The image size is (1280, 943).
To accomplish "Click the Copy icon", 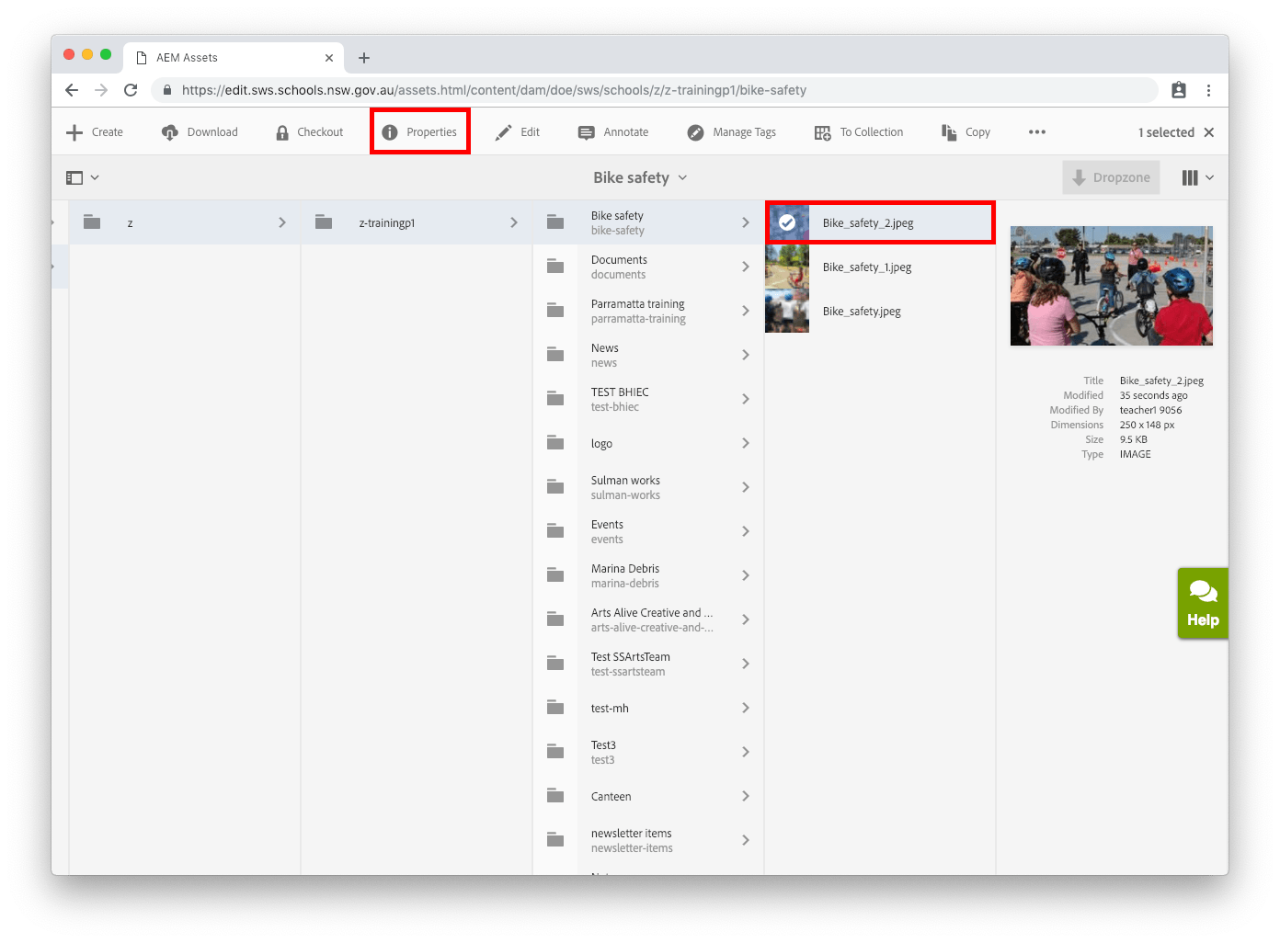I will (x=949, y=132).
